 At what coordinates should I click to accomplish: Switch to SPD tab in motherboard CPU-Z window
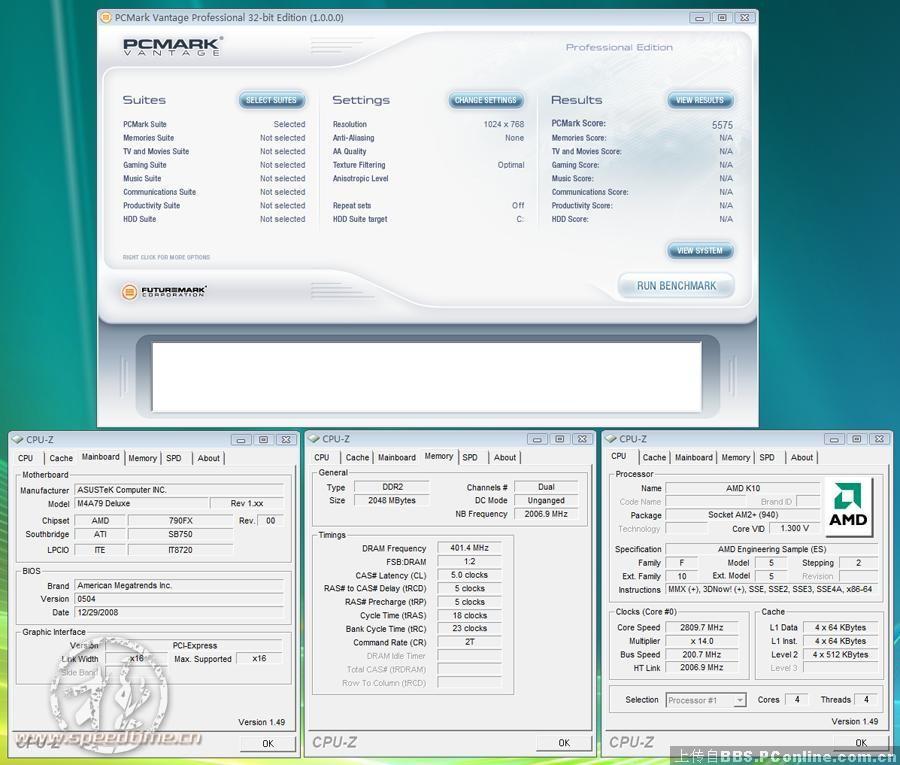coord(174,458)
